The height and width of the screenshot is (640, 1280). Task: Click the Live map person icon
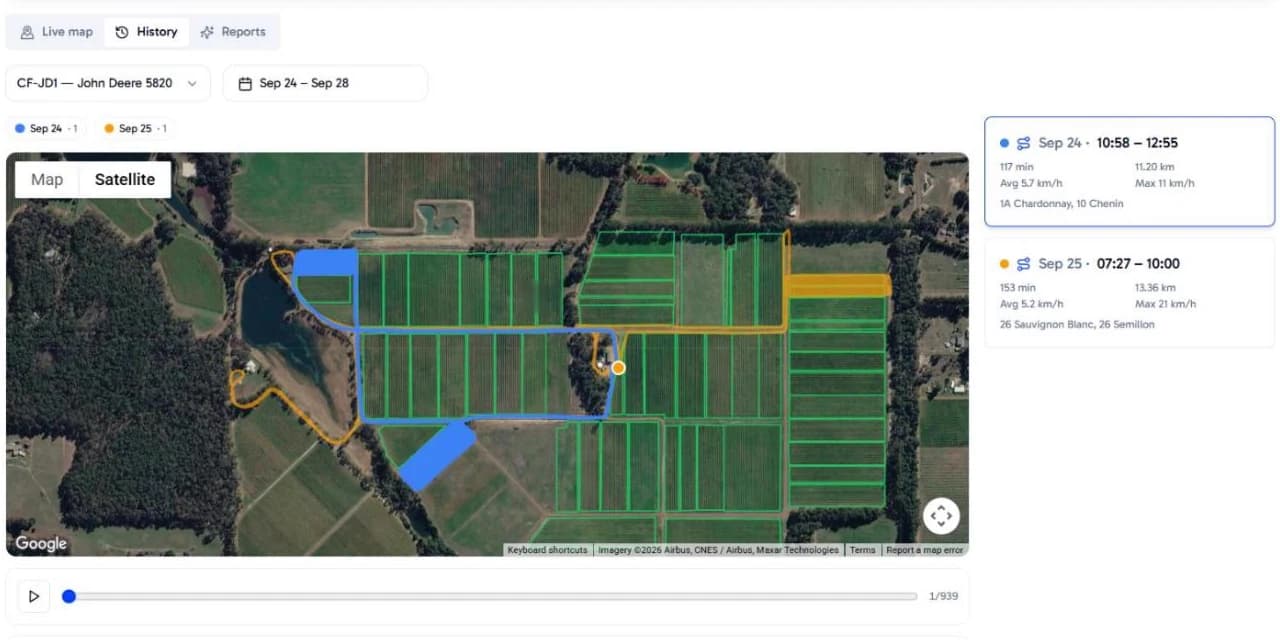27,32
